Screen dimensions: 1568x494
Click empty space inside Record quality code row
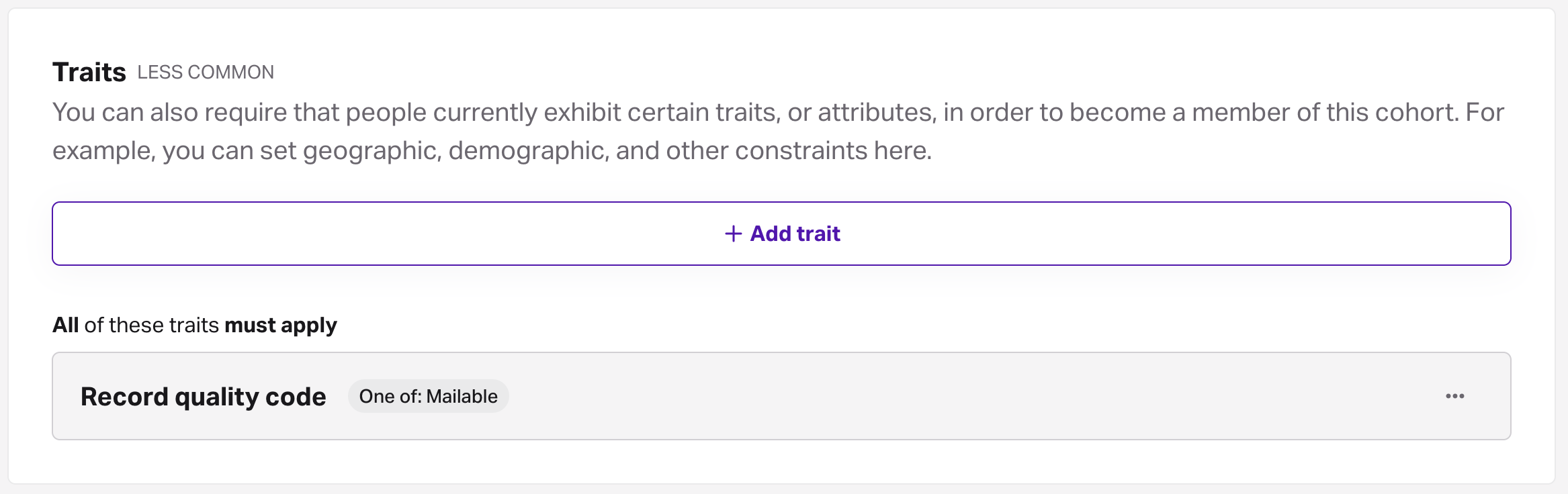pos(941,396)
